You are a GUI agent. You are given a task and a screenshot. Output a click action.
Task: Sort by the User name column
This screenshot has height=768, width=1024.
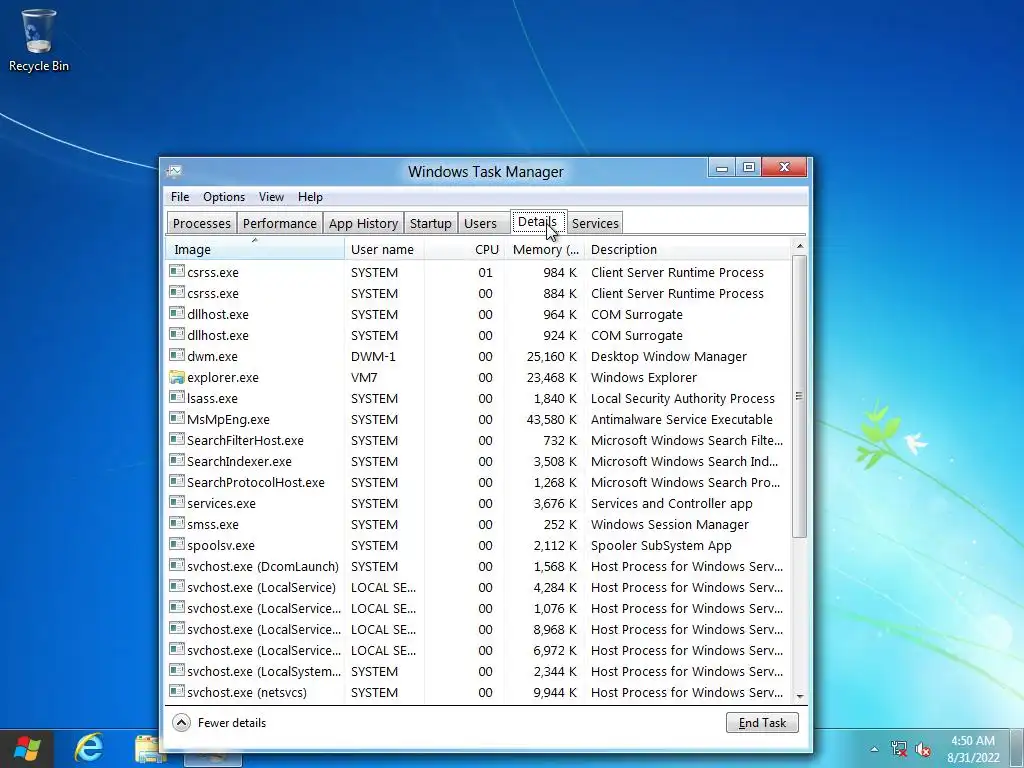(x=385, y=249)
